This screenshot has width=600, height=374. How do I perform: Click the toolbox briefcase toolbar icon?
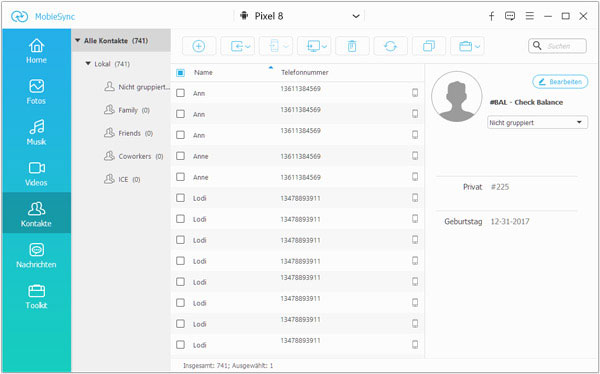(x=465, y=46)
